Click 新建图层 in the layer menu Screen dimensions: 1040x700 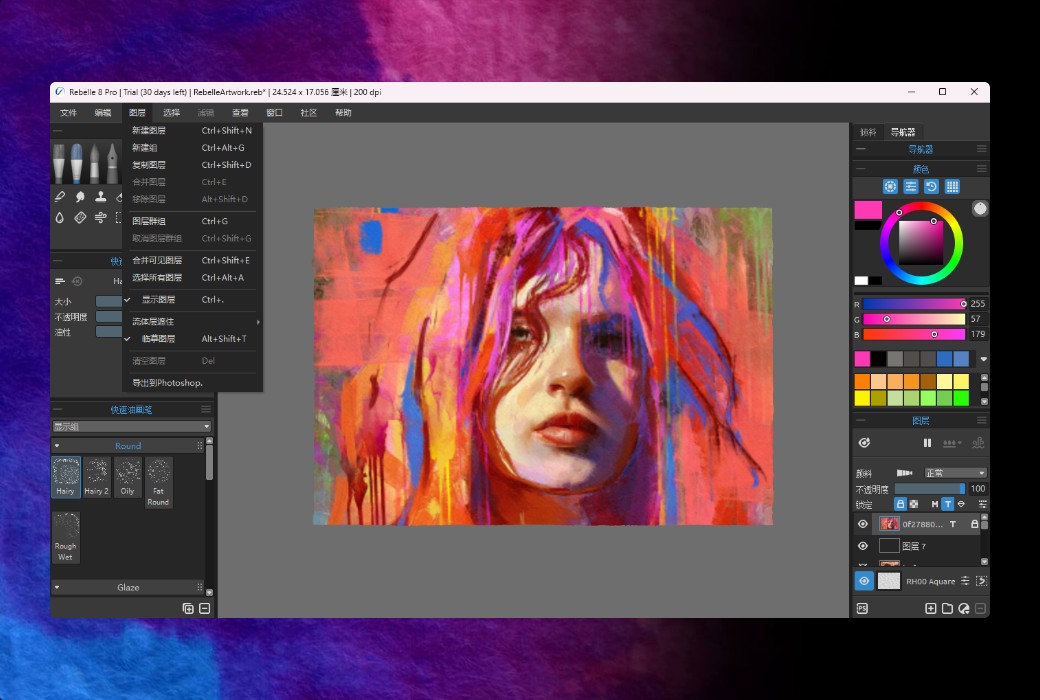click(149, 130)
